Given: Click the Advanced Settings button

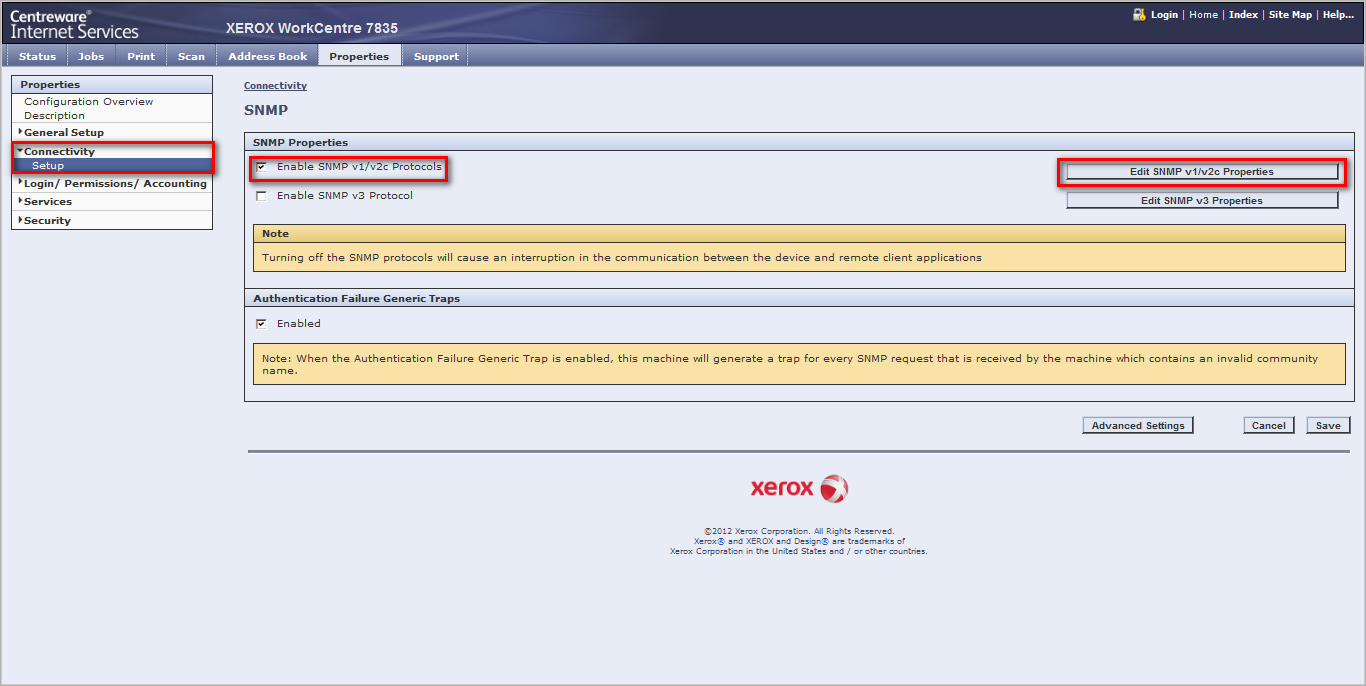Looking at the screenshot, I should [x=1137, y=425].
